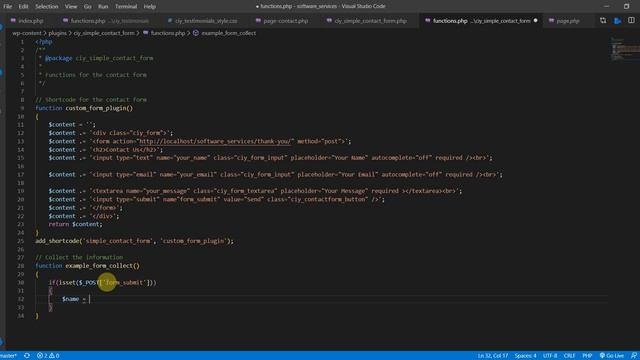Click line number 9 in gutter
The width and height of the screenshot is (640, 360).
click(22, 108)
